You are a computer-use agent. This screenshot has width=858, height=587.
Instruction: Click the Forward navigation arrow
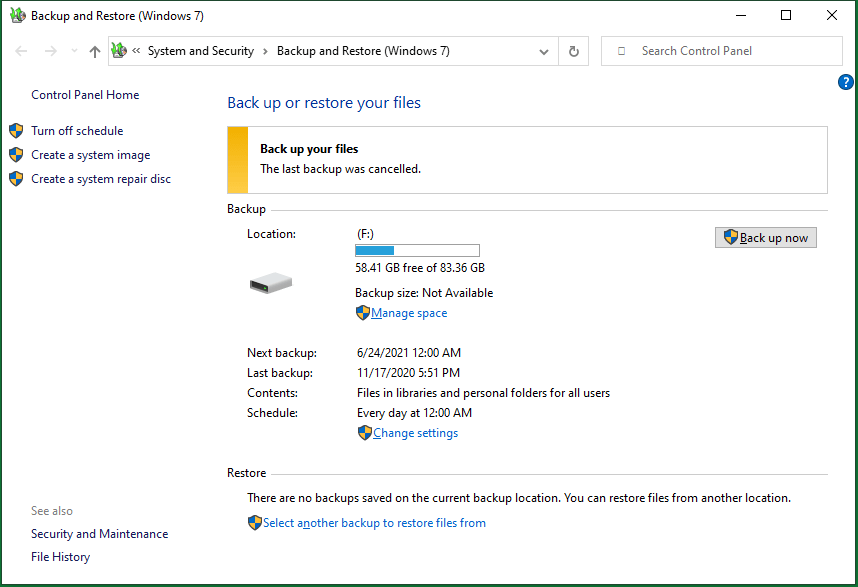click(x=50, y=51)
